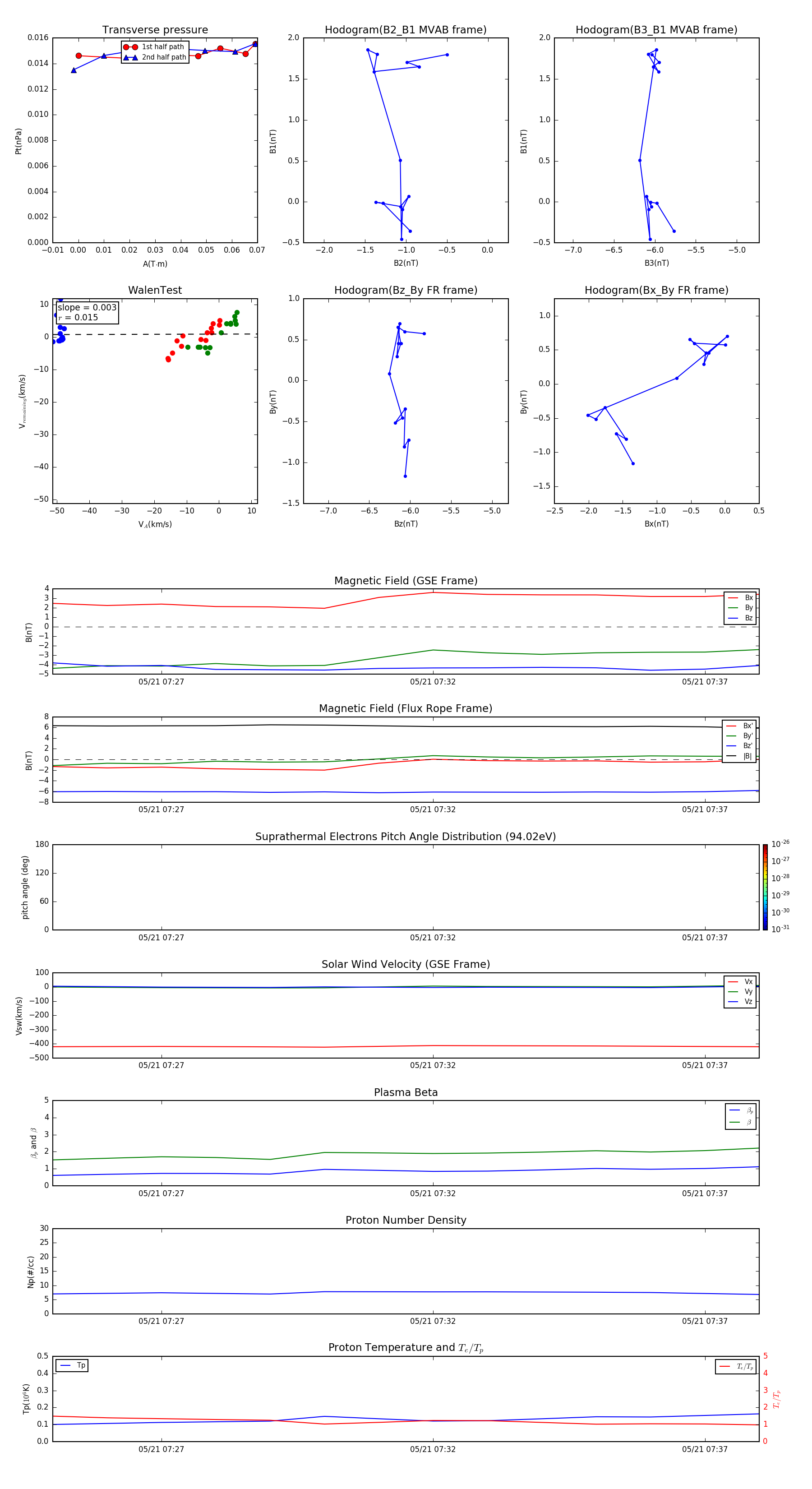Click the By legend entry in GSE field panel
Image resolution: width=812 pixels, height=1489 pixels.
740,608
